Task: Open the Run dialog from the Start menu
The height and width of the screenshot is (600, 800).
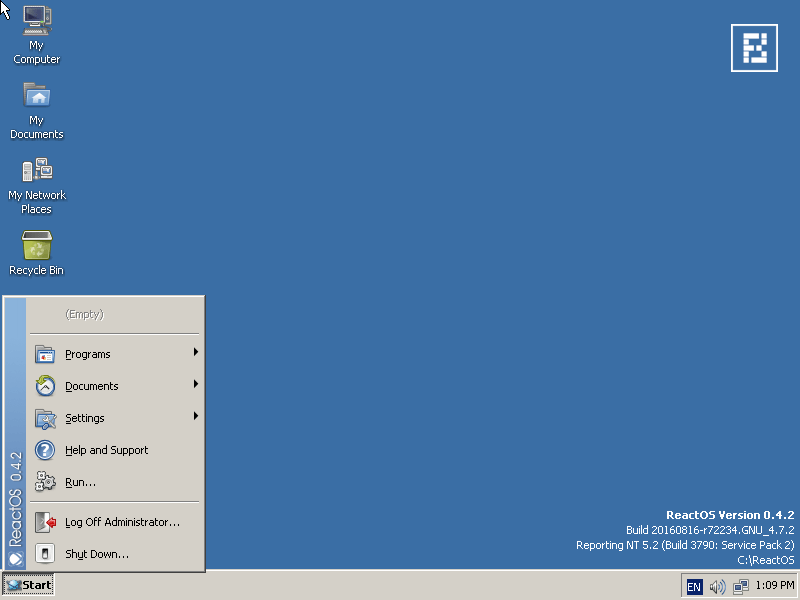Action: coord(80,482)
